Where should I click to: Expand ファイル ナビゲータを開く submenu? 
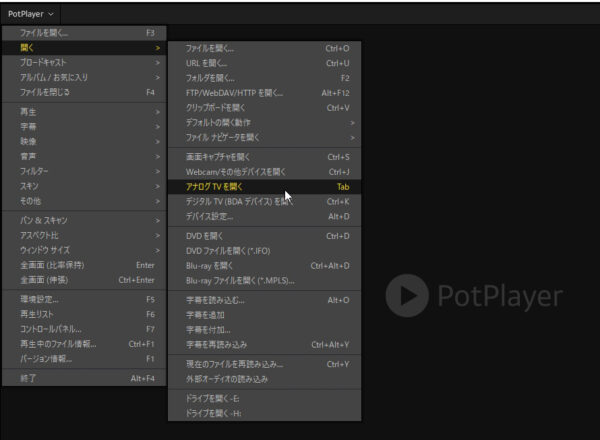[x=264, y=138]
